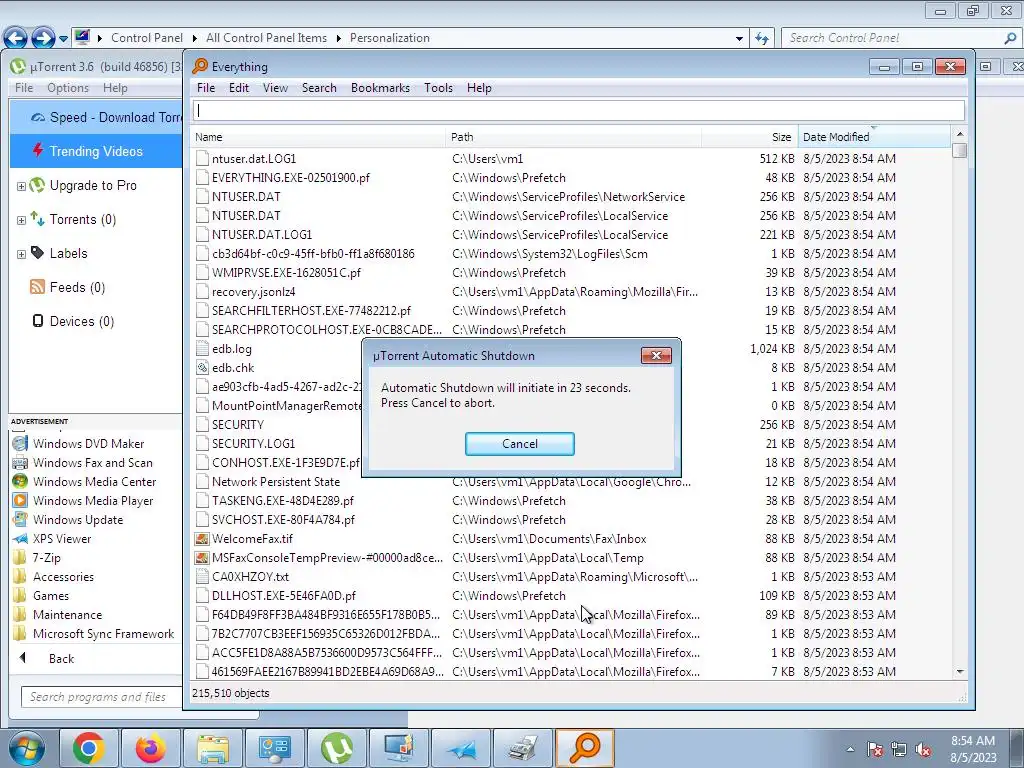Select the CA0XHZOY.txt file icon
The width and height of the screenshot is (1024, 768).
coord(202,577)
